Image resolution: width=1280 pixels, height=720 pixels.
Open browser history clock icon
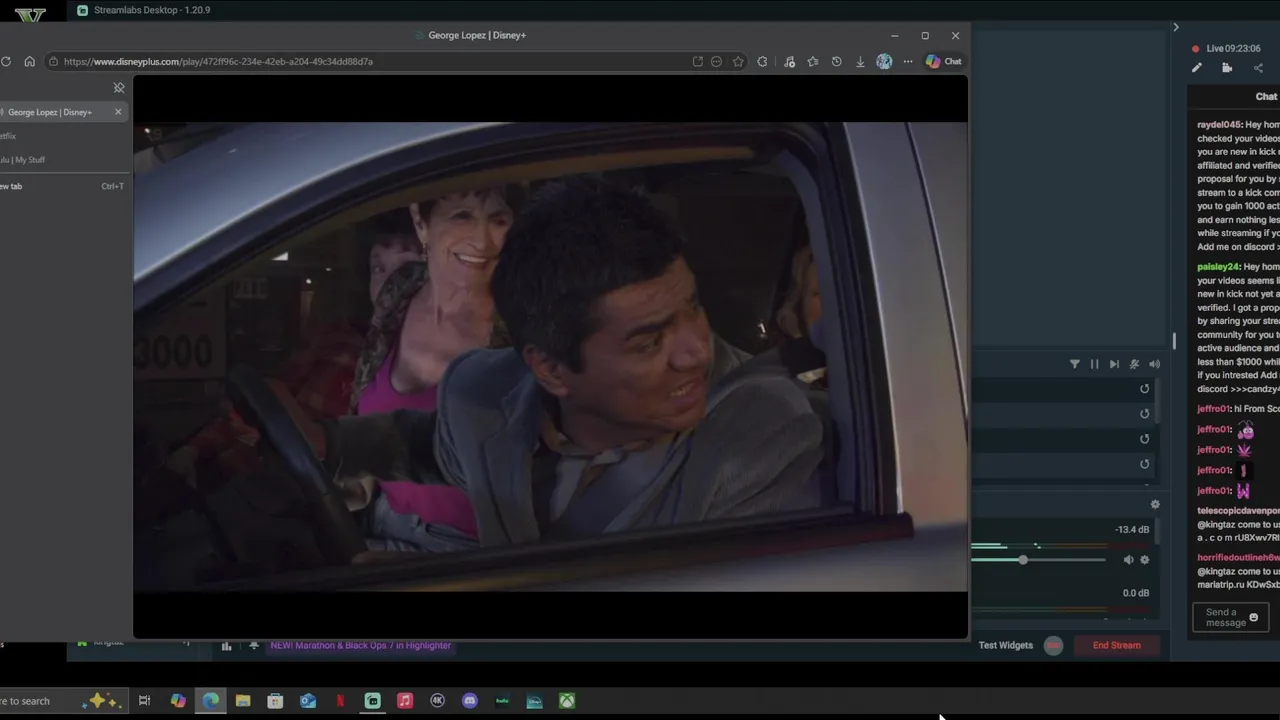pyautogui.click(x=836, y=61)
